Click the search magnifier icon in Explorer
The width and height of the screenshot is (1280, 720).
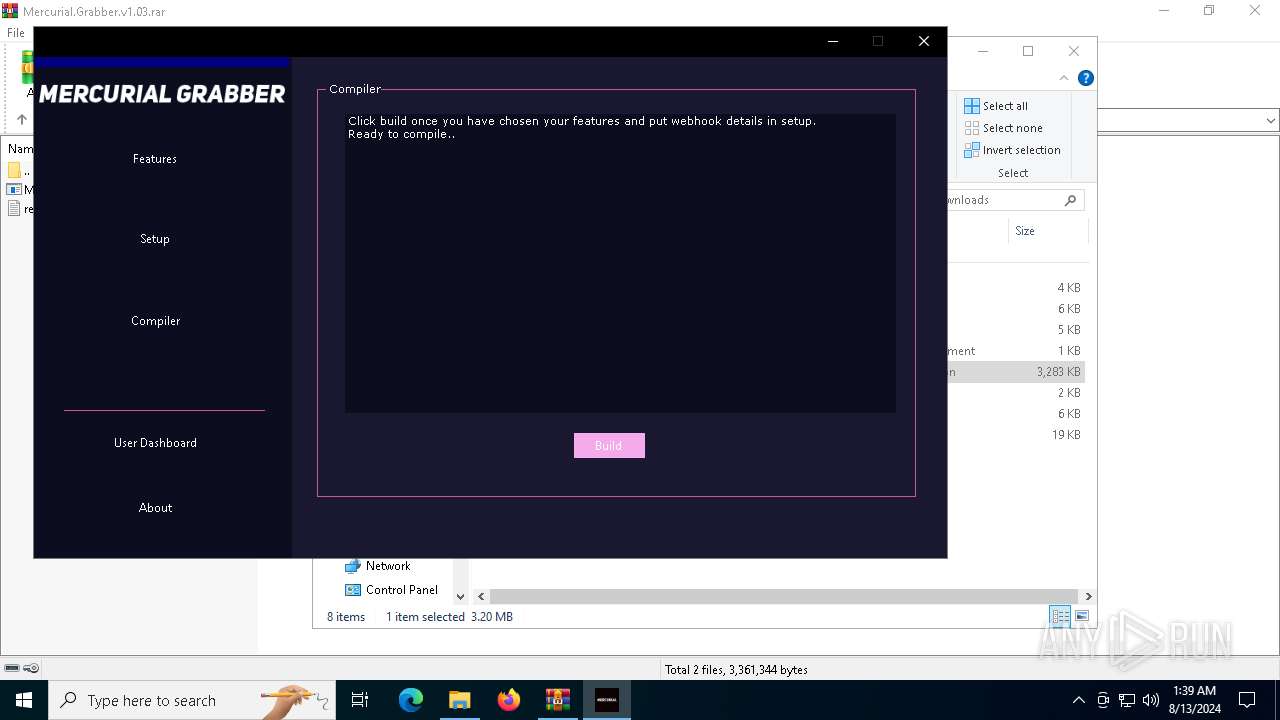(x=1071, y=200)
